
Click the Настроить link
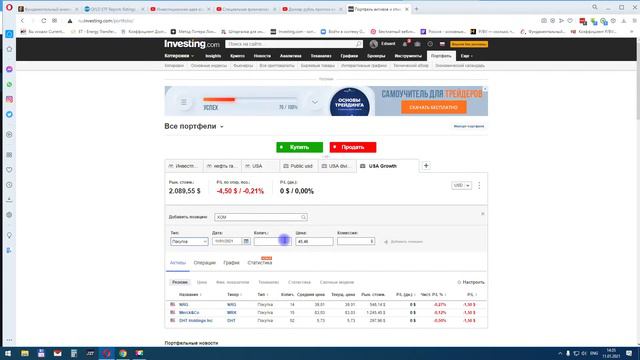[x=471, y=282]
